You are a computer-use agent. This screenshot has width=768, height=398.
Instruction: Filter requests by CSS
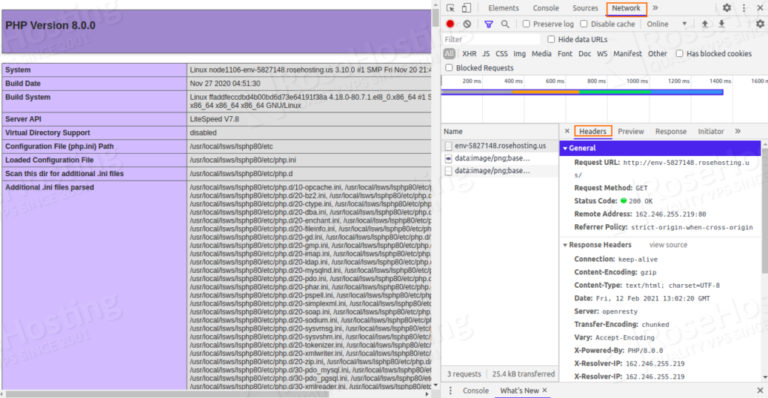[502, 54]
